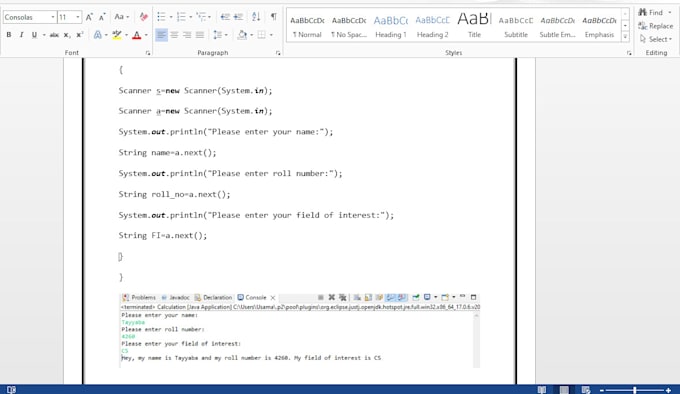680x394 pixels.
Task: Apply the Normal style
Action: click(x=307, y=26)
